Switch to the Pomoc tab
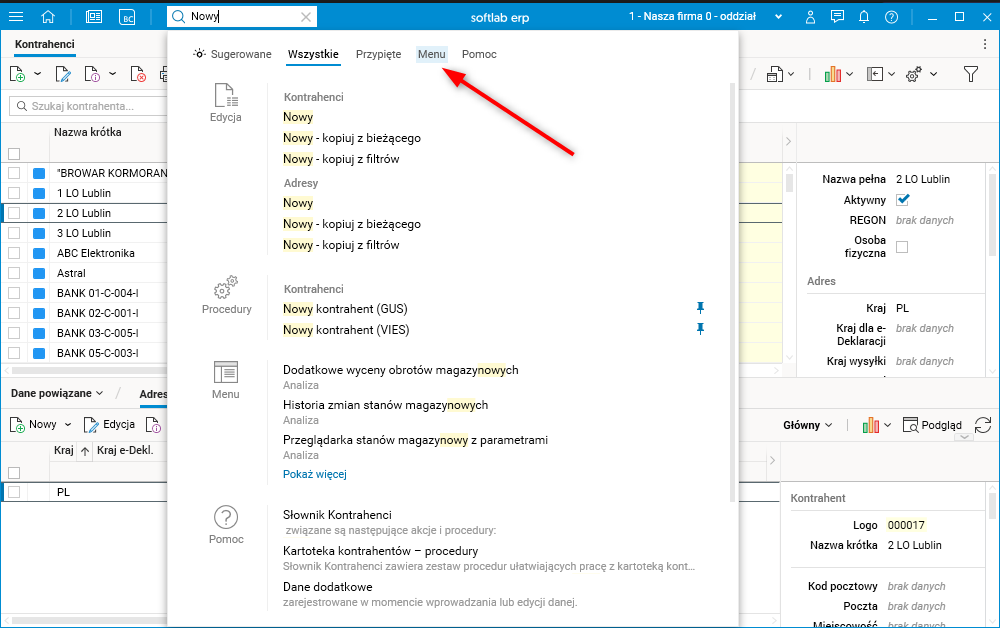The width and height of the screenshot is (1000, 628). pyautogui.click(x=479, y=54)
